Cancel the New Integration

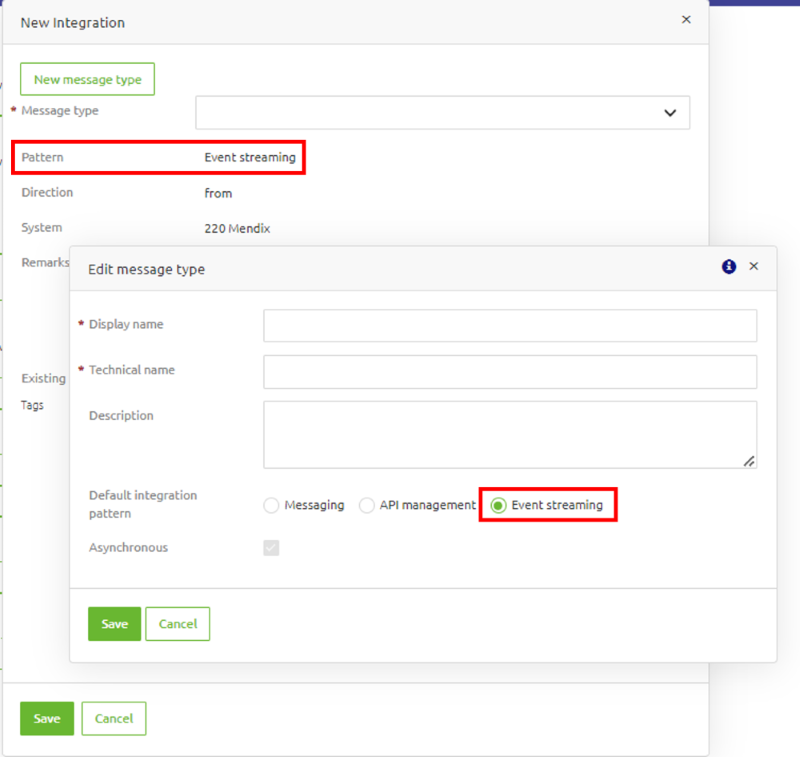coord(113,718)
